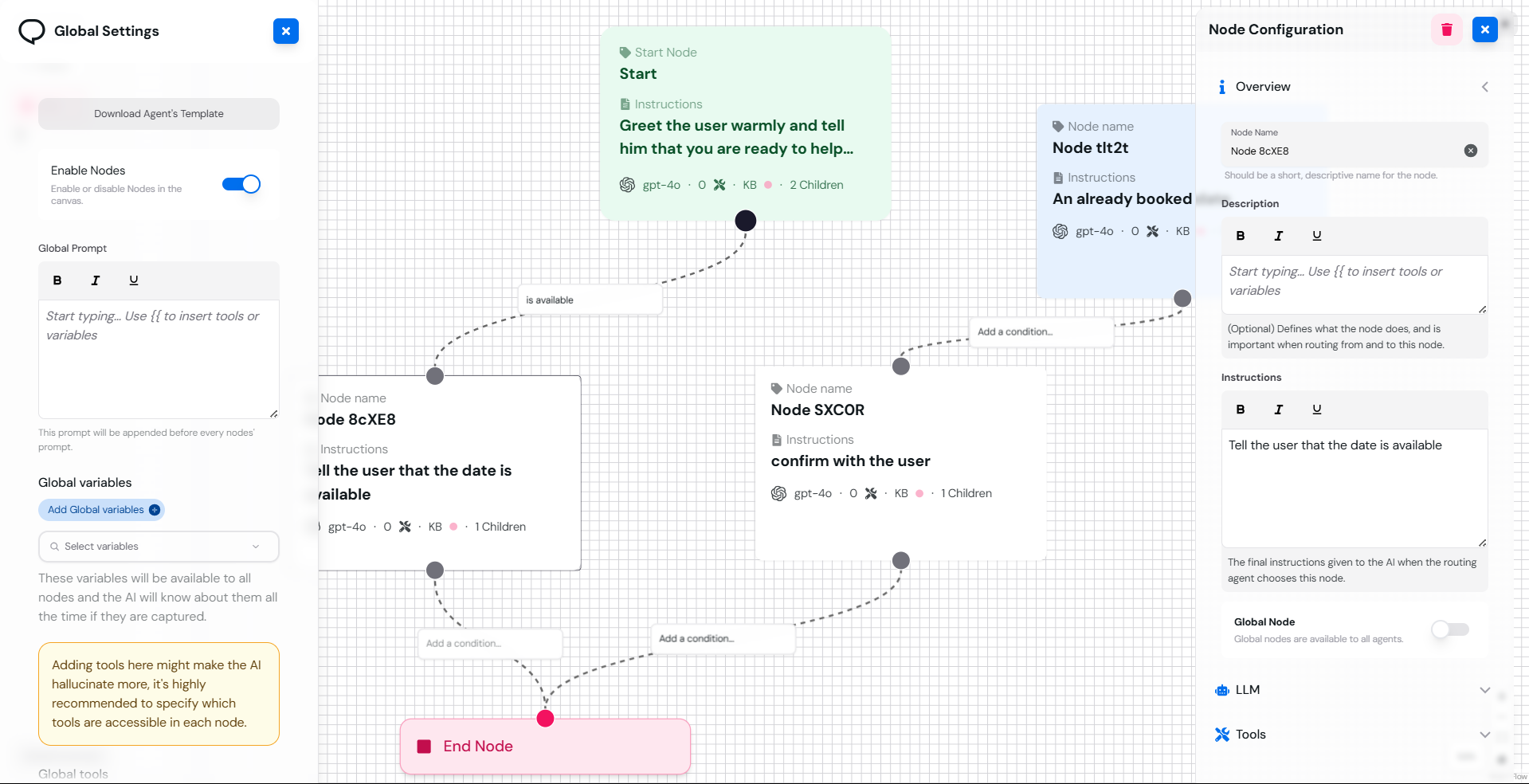Close the Node Configuration panel
1529x784 pixels.
point(1484,29)
